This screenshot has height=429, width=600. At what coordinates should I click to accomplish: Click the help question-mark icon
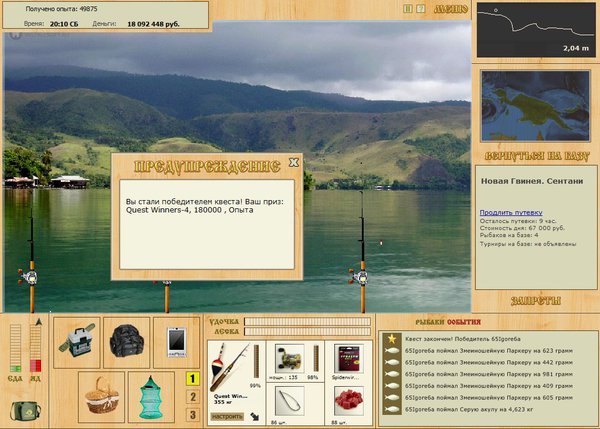[x=421, y=8]
